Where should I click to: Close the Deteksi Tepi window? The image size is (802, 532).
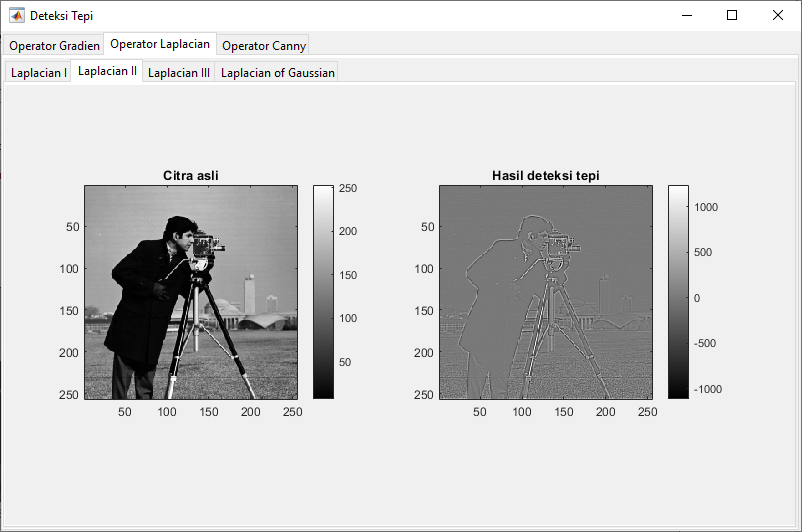click(x=778, y=16)
